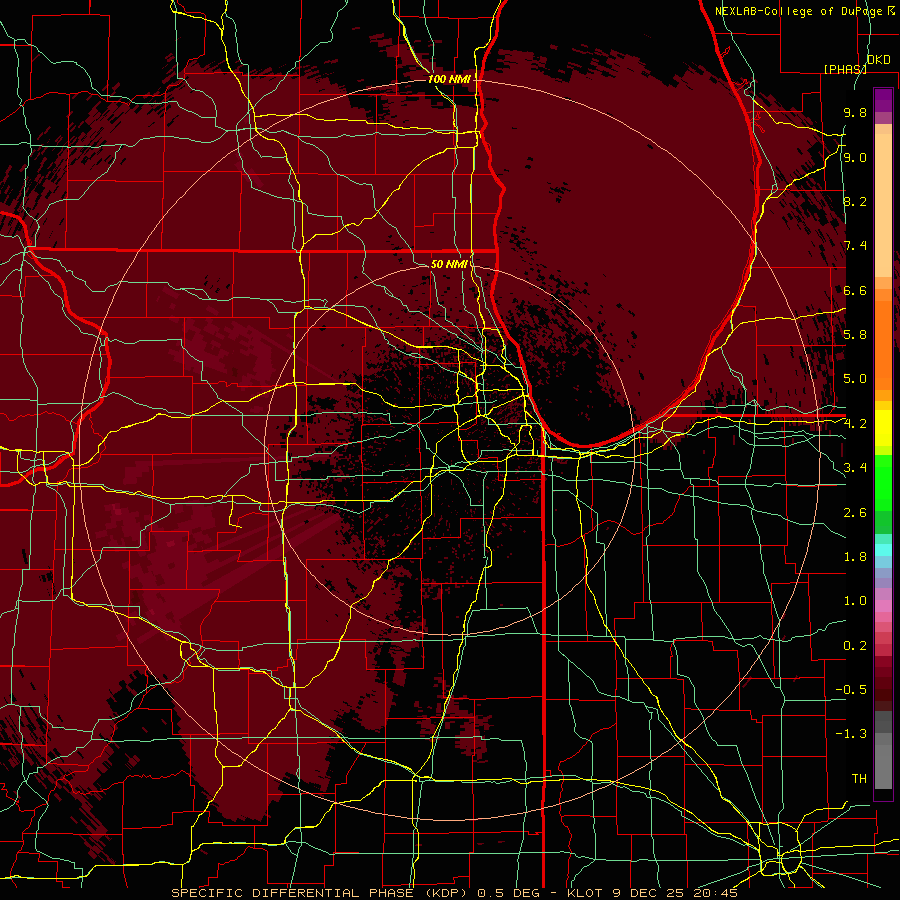Click the TH threshold label in legend
The height and width of the screenshot is (900, 900).
(859, 779)
